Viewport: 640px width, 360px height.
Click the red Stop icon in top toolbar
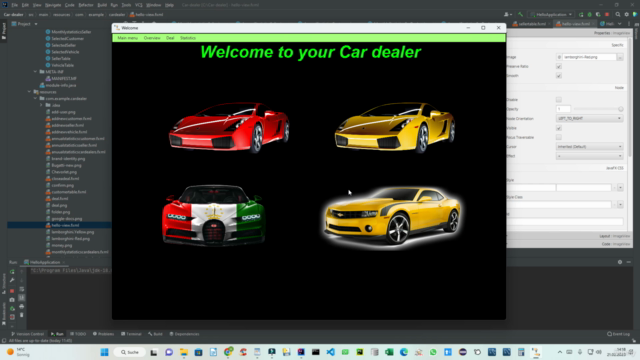click(x=607, y=14)
